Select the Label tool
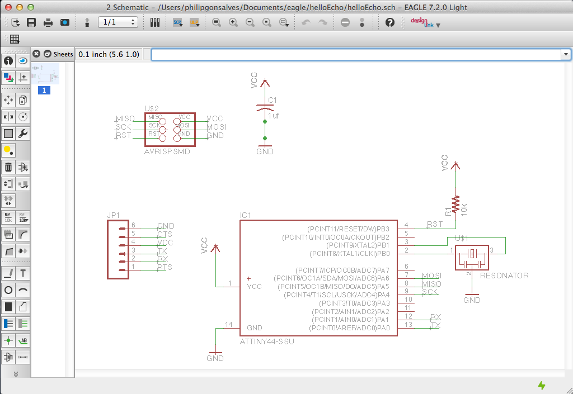 pyautogui.click(x=23, y=341)
